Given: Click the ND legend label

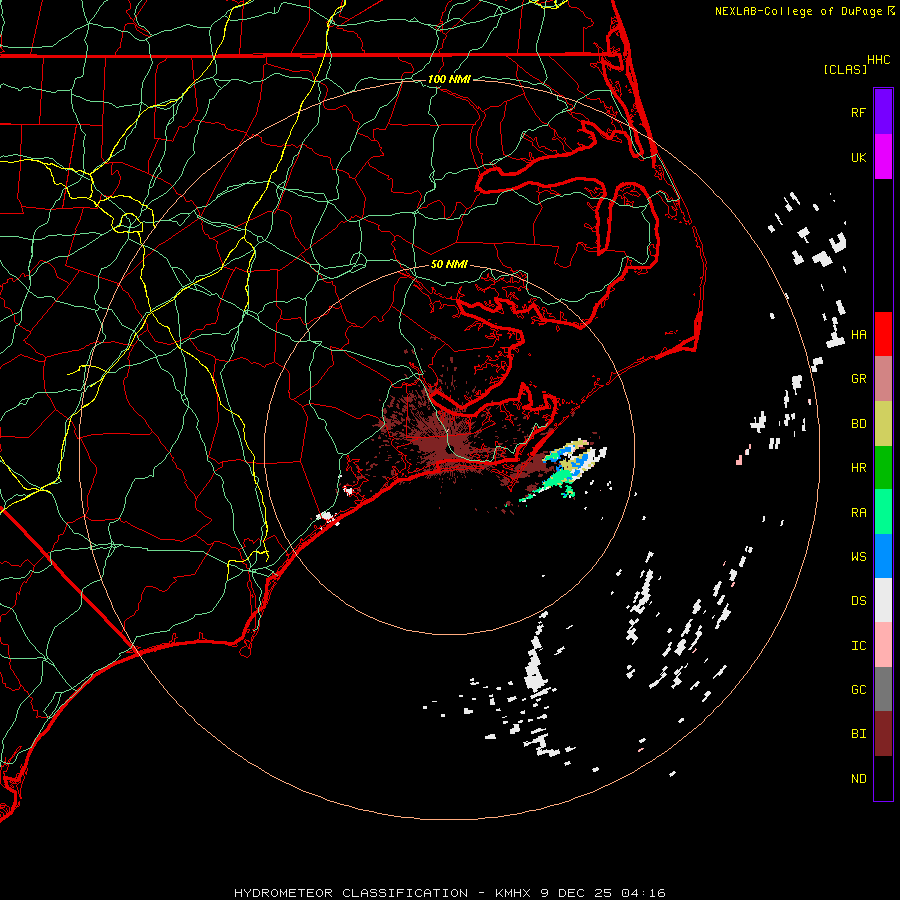Looking at the screenshot, I should tap(858, 779).
